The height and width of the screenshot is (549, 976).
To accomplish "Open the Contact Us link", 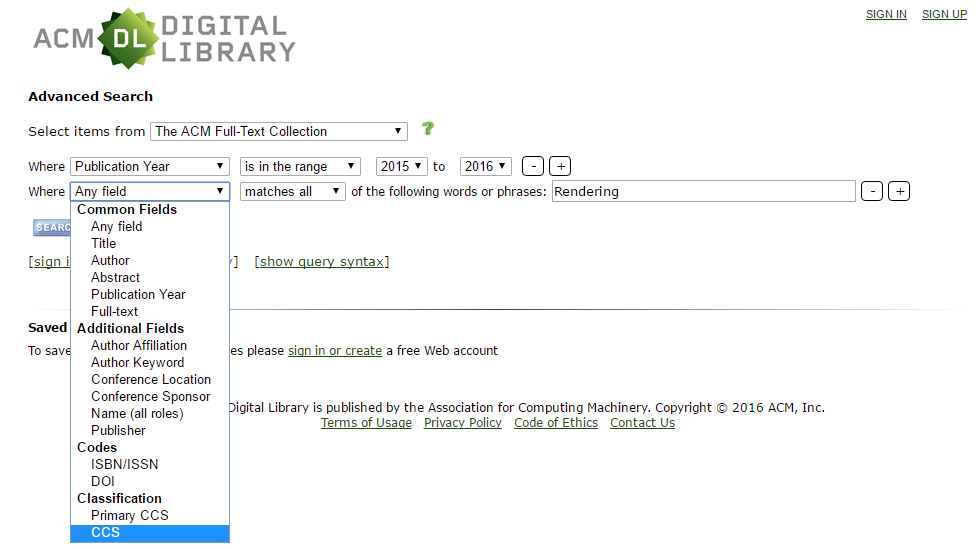I will point(642,423).
